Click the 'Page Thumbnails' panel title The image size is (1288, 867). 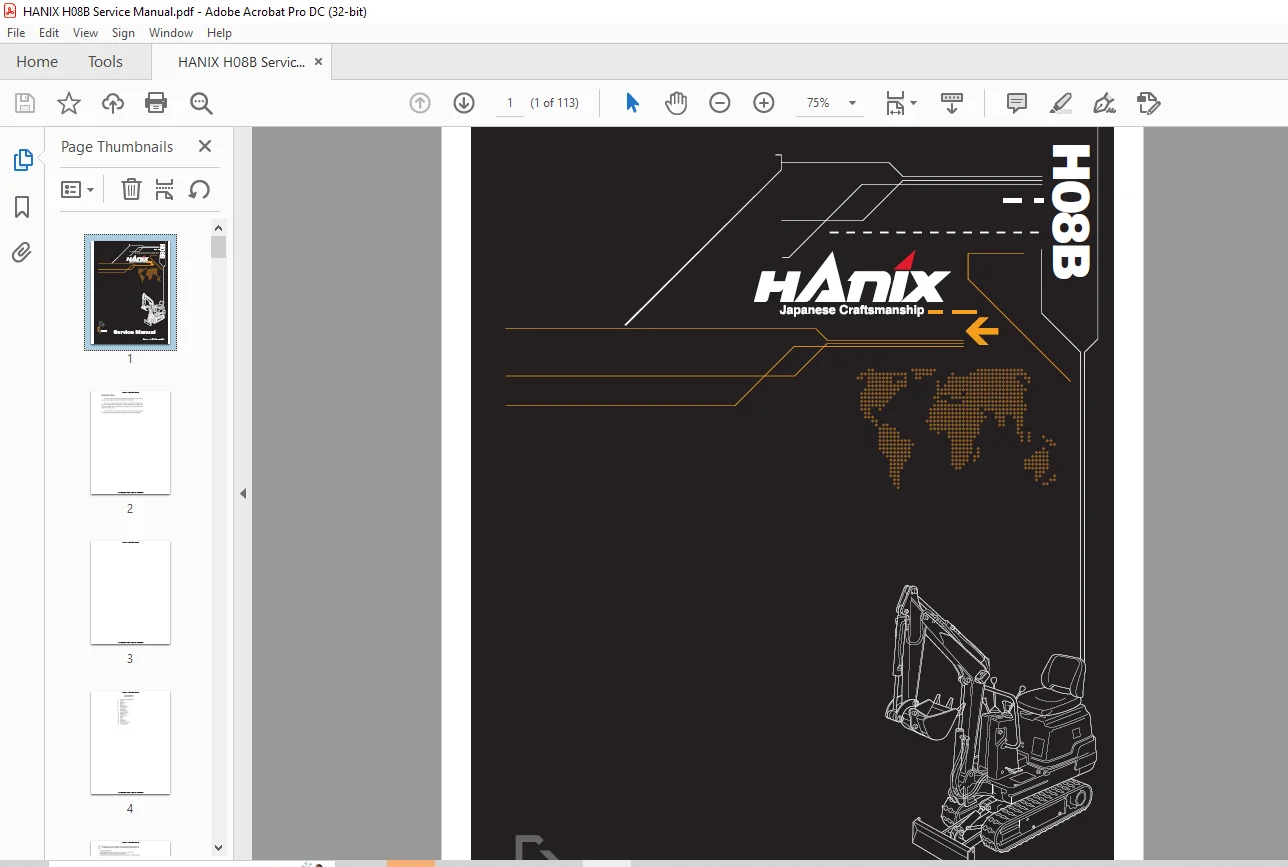pyautogui.click(x=117, y=146)
